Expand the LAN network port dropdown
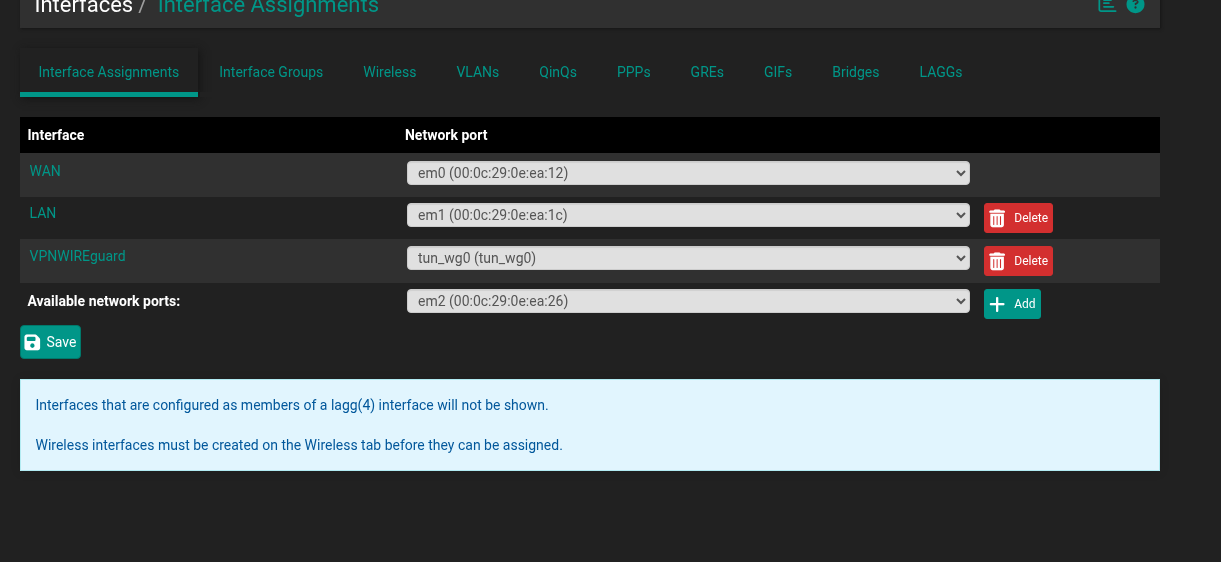1221x562 pixels. pos(688,215)
